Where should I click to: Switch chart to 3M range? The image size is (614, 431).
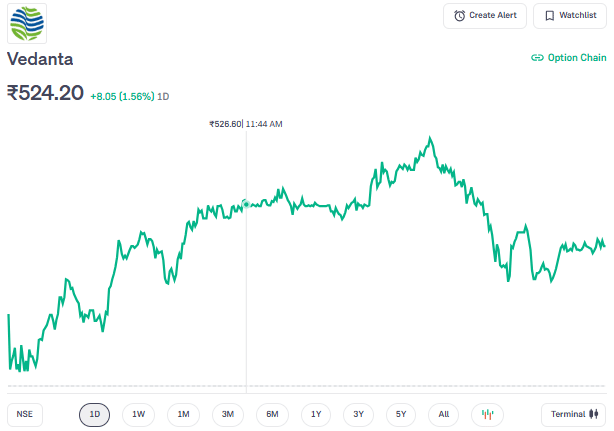(x=227, y=414)
